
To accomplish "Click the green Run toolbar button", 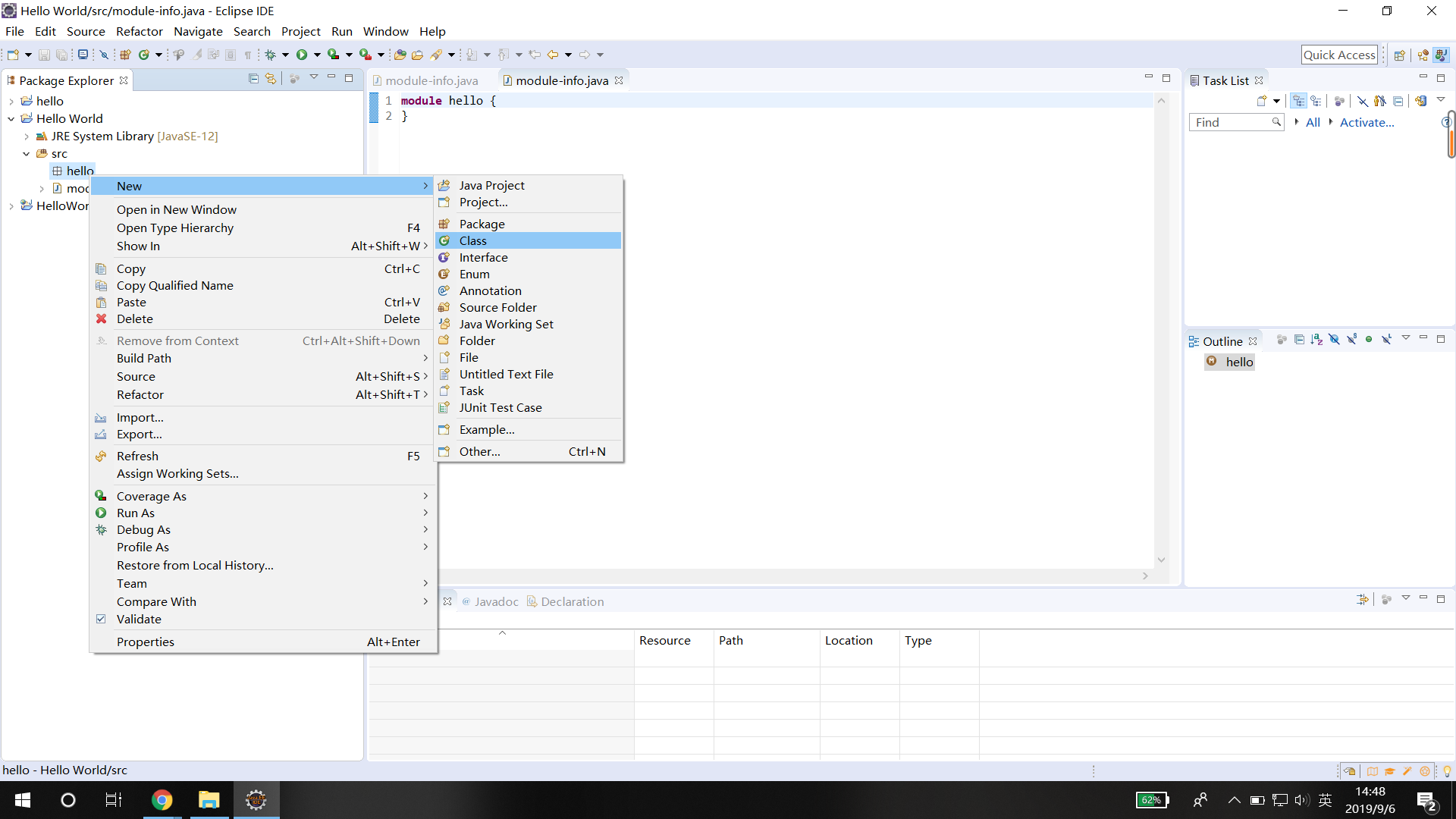I will click(302, 55).
